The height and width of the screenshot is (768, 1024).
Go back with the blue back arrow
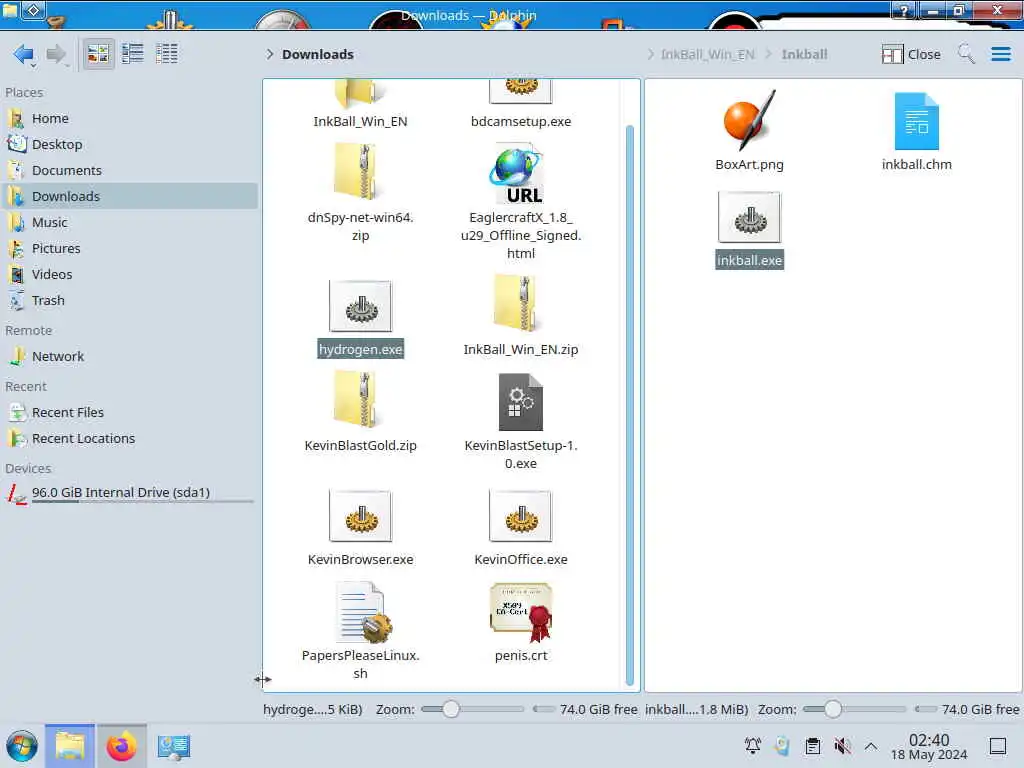(x=24, y=54)
